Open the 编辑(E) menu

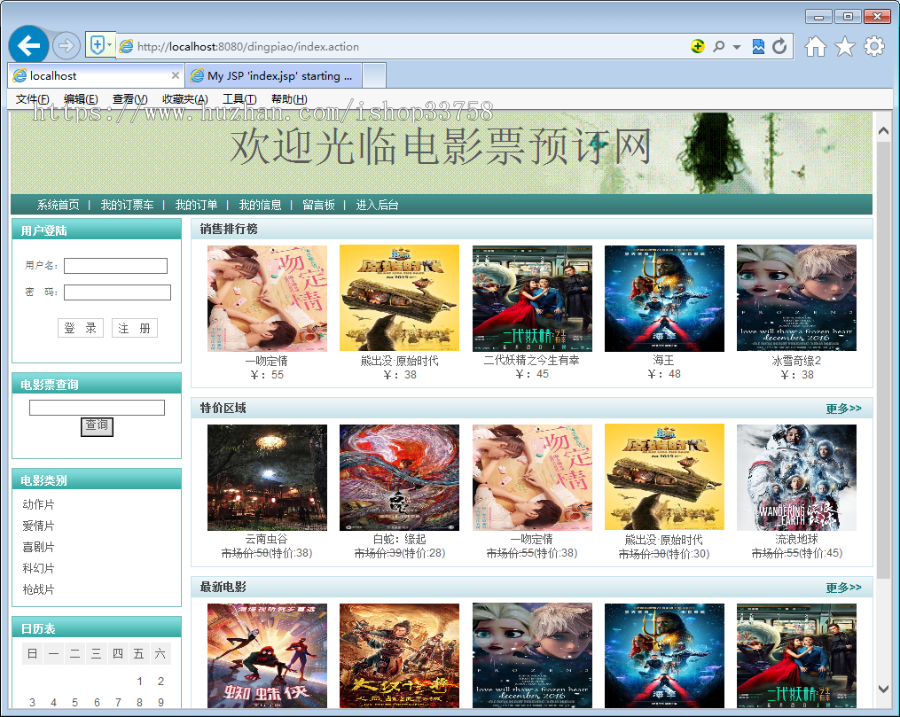[81, 99]
